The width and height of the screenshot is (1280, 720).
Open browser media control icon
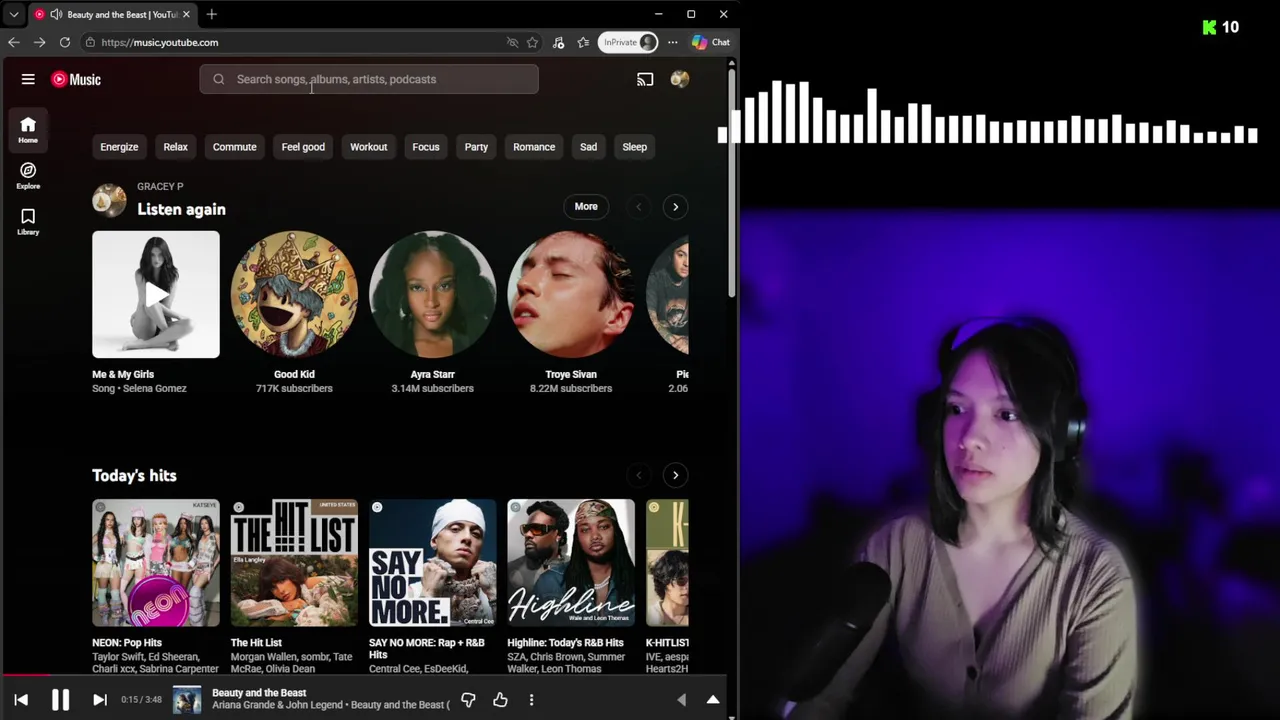tap(558, 42)
